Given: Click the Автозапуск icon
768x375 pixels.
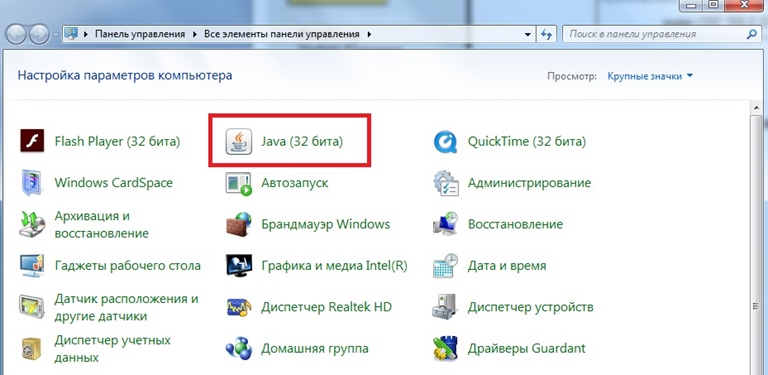Looking at the screenshot, I should (239, 184).
